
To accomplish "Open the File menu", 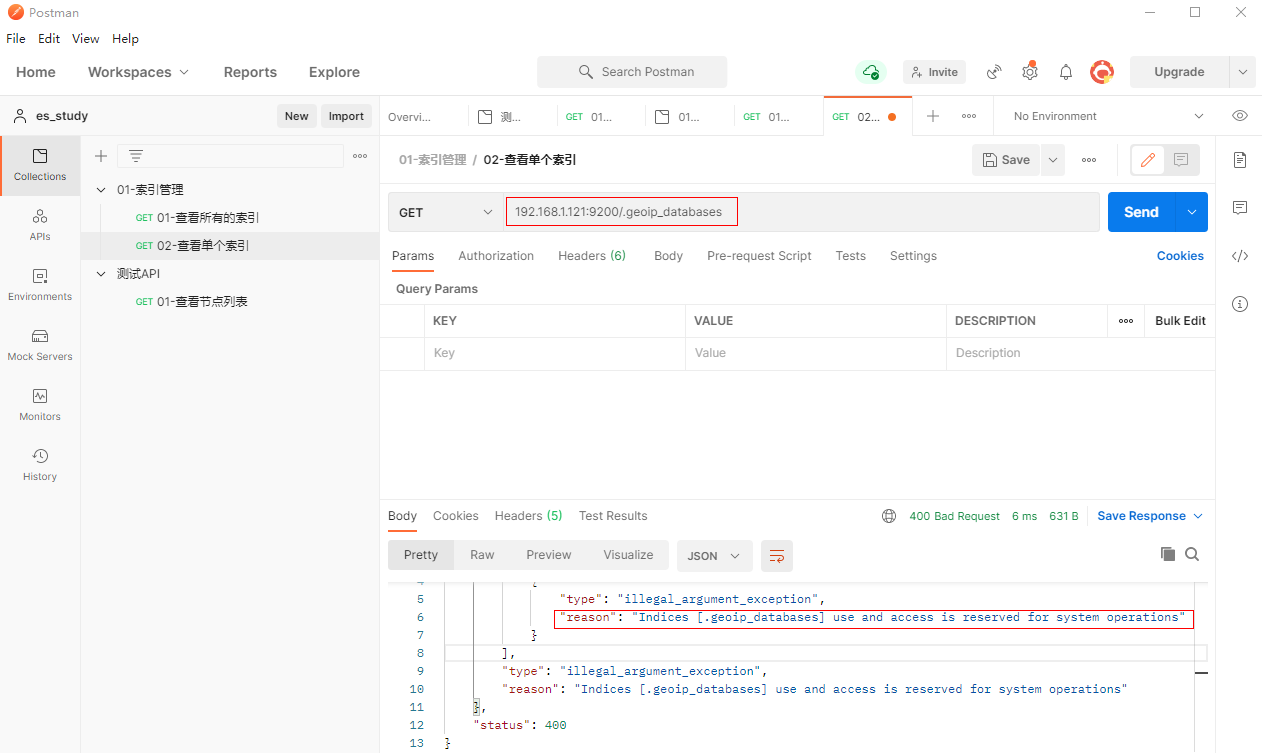I will click(16, 39).
